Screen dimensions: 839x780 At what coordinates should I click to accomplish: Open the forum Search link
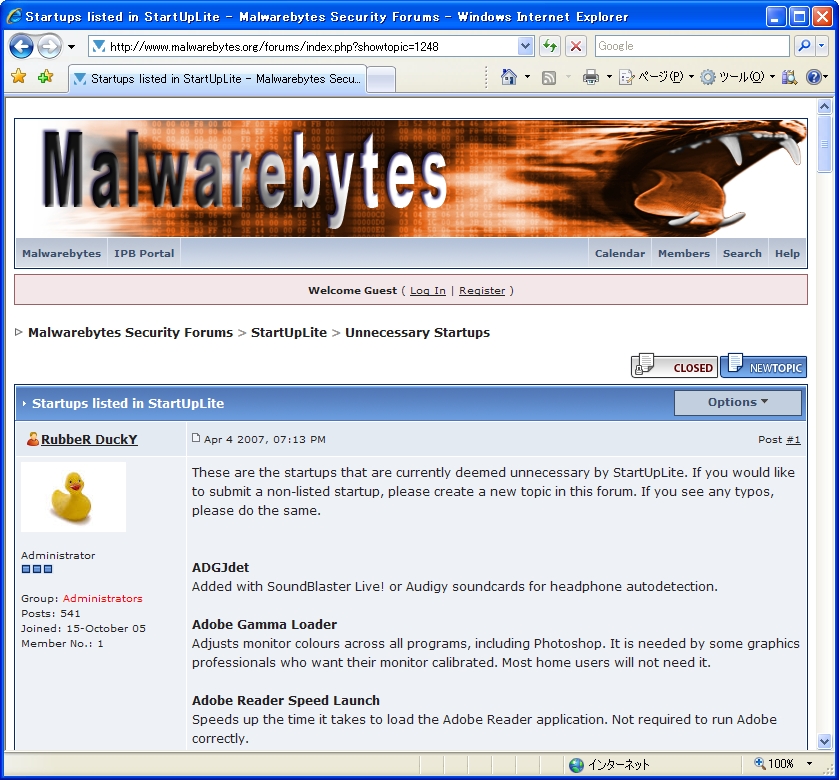pyautogui.click(x=742, y=254)
